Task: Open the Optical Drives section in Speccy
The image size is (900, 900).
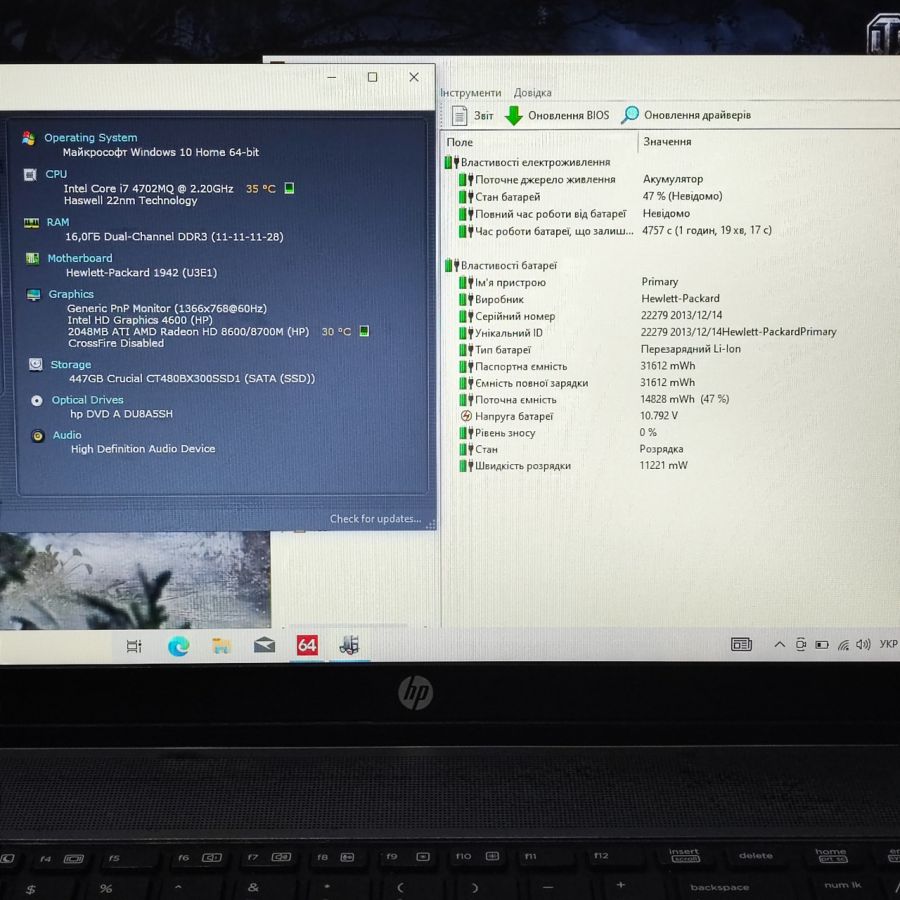Action: click(87, 399)
